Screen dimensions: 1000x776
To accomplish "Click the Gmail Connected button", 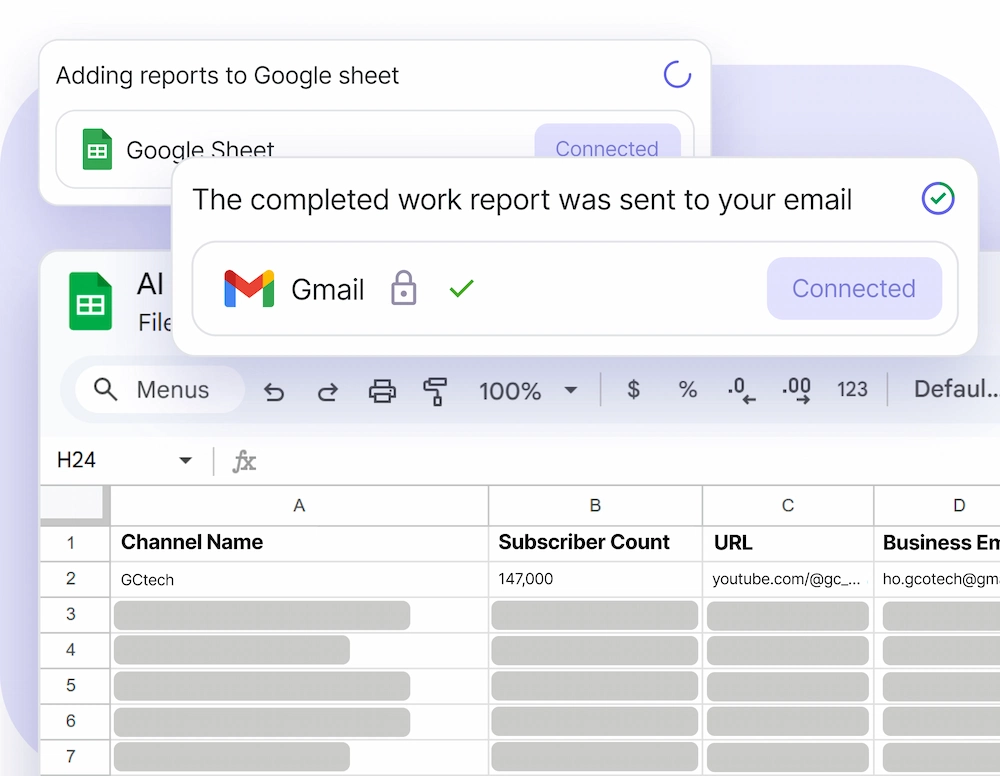I will click(x=854, y=288).
